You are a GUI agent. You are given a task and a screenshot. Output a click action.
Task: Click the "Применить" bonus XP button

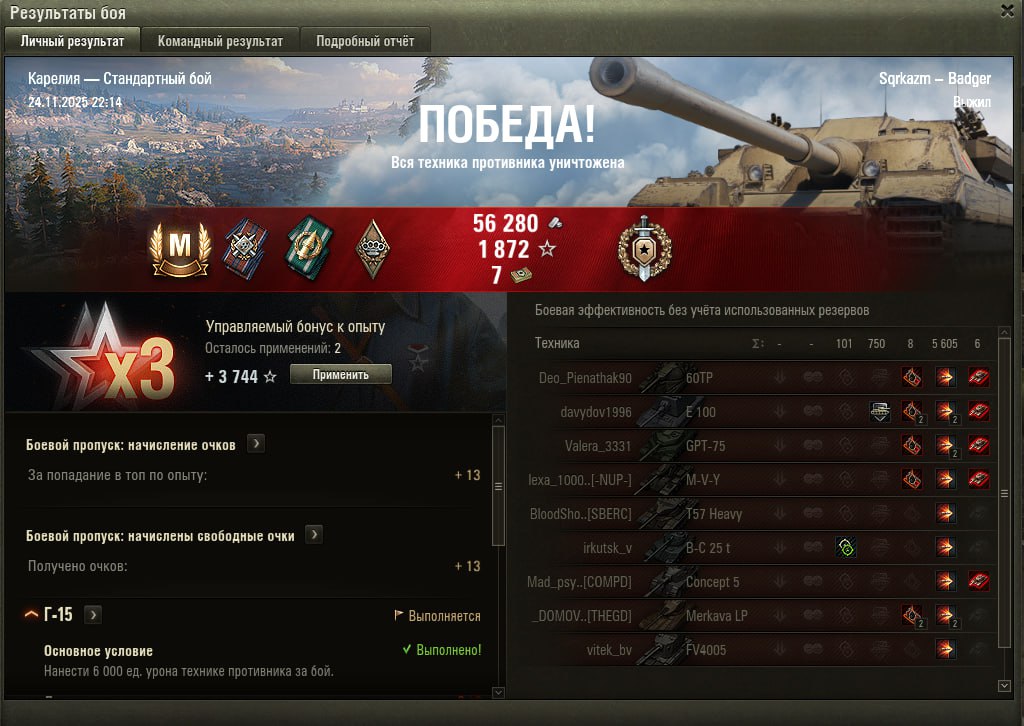[340, 375]
